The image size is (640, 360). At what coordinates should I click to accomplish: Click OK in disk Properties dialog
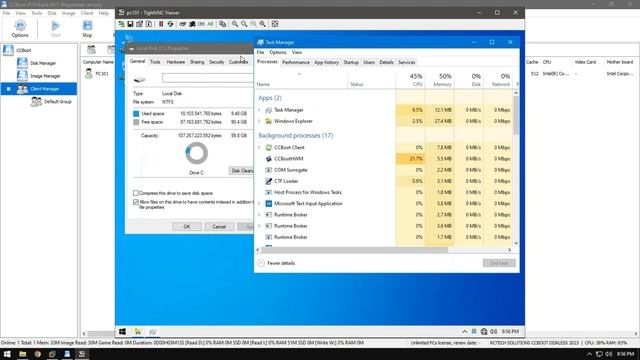tap(187, 227)
